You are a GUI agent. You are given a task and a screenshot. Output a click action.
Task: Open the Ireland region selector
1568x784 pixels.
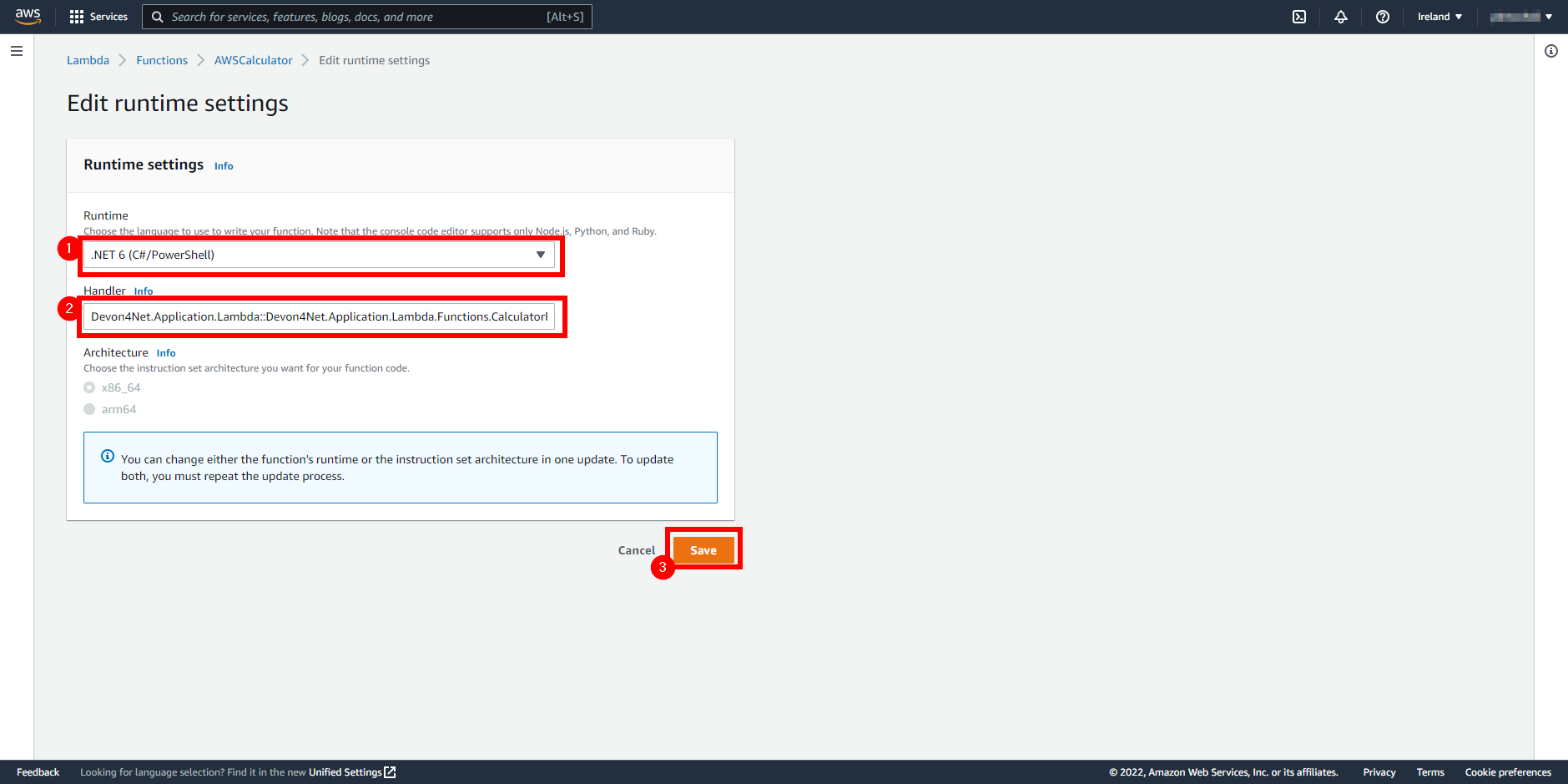click(x=1439, y=16)
